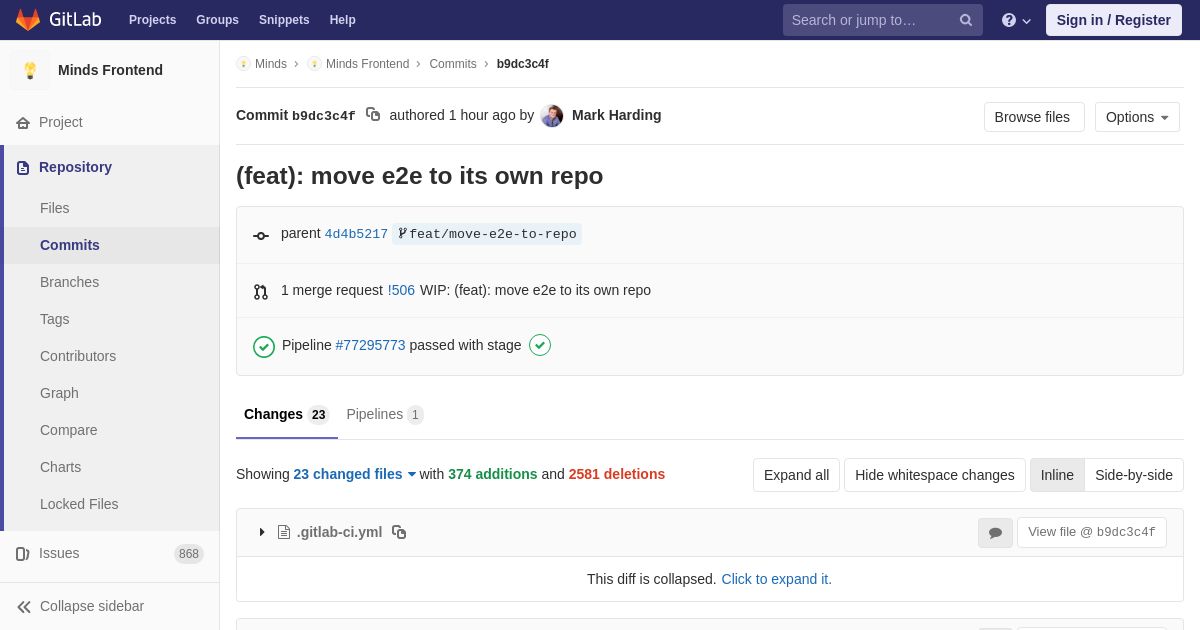Open the 23 changed files dropdown
This screenshot has height=630, width=1200.
[x=355, y=474]
